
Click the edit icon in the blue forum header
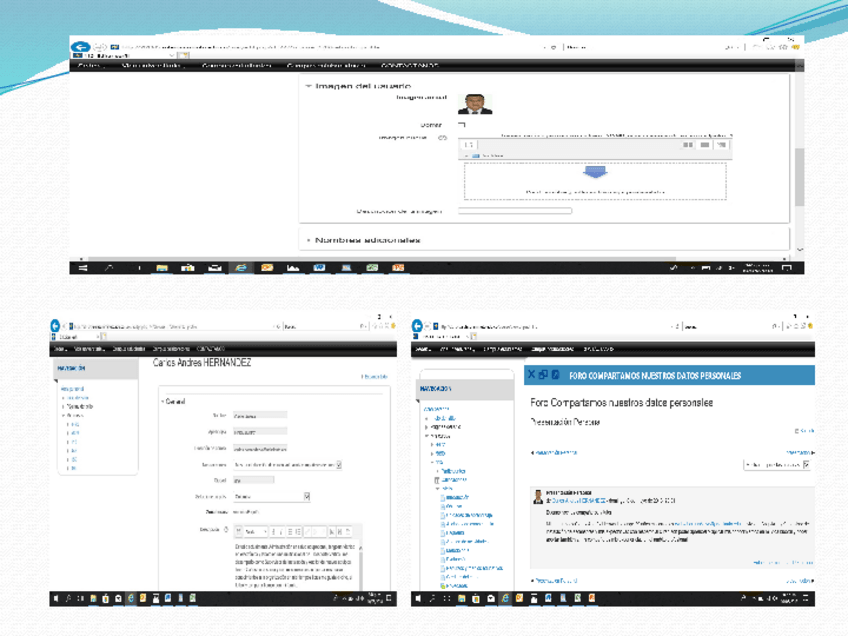click(x=555, y=374)
